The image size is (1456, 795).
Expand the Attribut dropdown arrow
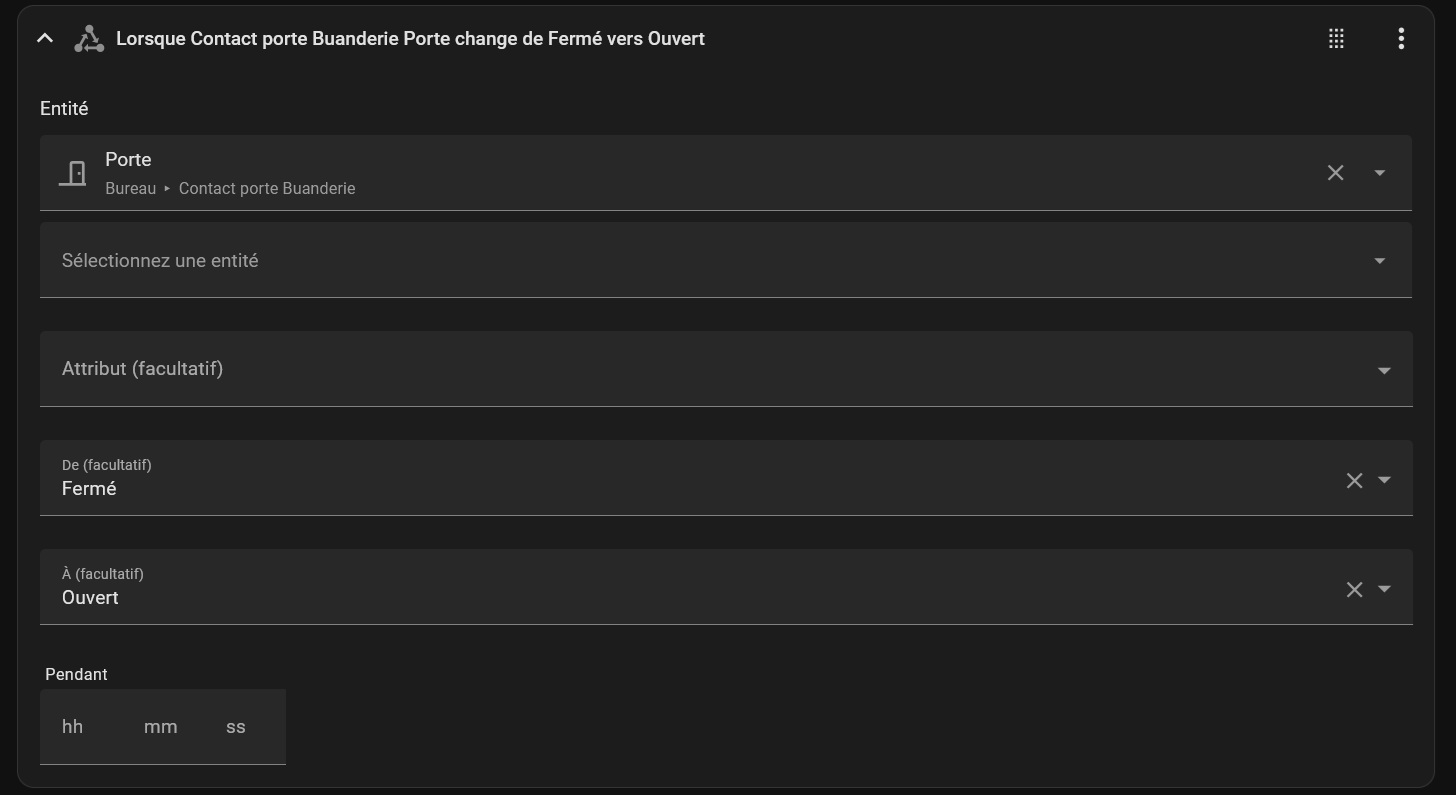1384,371
